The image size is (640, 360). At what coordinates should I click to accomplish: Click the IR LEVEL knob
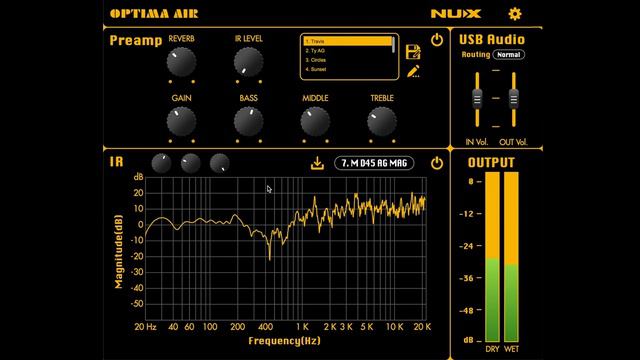click(x=248, y=62)
